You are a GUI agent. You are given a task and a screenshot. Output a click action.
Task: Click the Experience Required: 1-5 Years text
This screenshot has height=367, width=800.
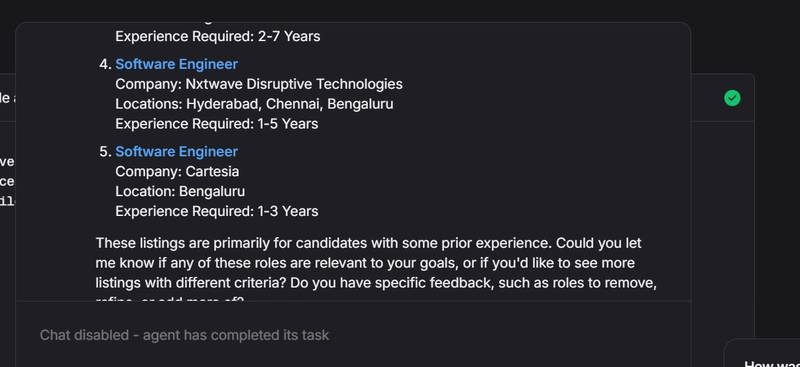216,124
